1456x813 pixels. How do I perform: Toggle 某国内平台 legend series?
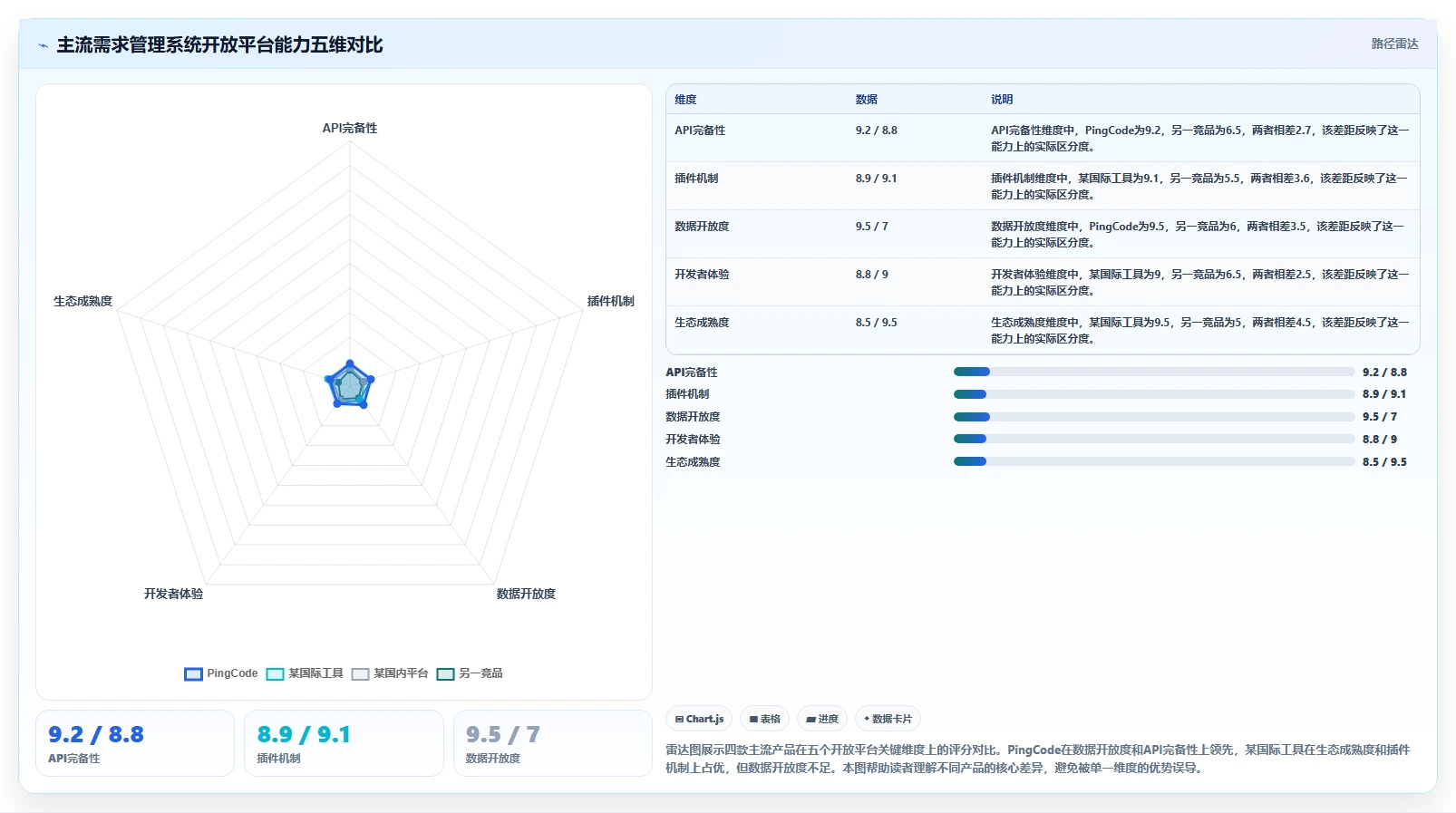(390, 673)
